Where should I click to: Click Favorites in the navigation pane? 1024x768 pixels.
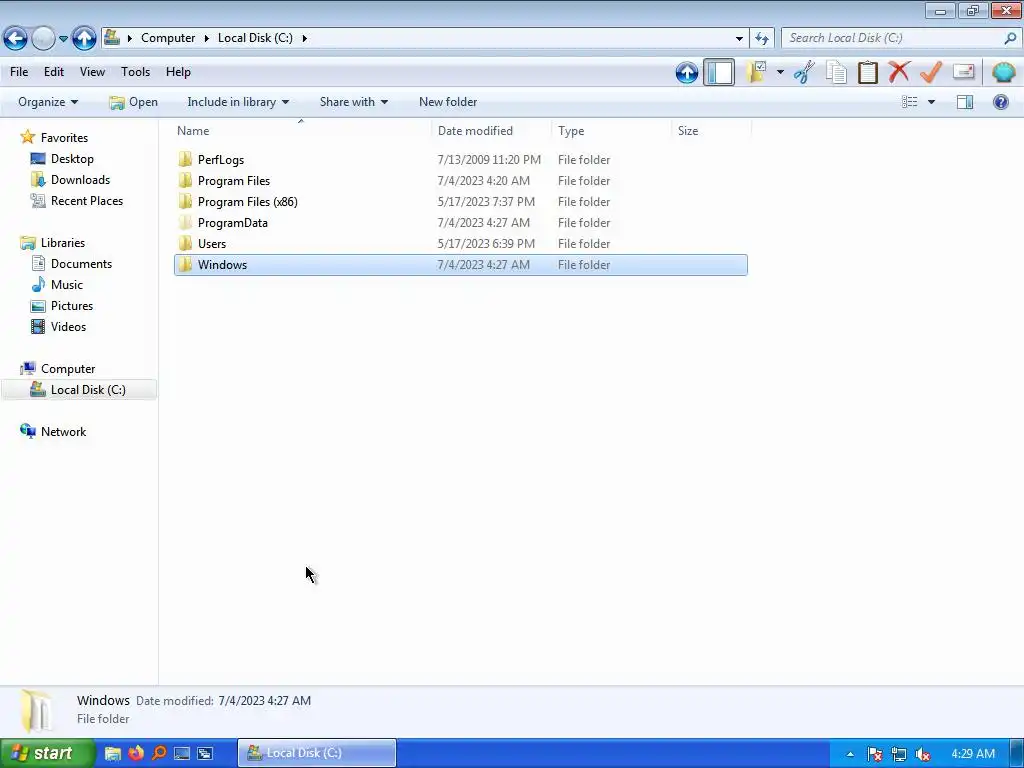coord(64,138)
